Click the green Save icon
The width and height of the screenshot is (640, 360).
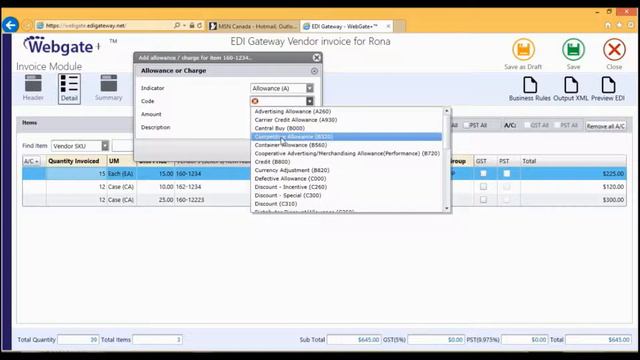[573, 50]
